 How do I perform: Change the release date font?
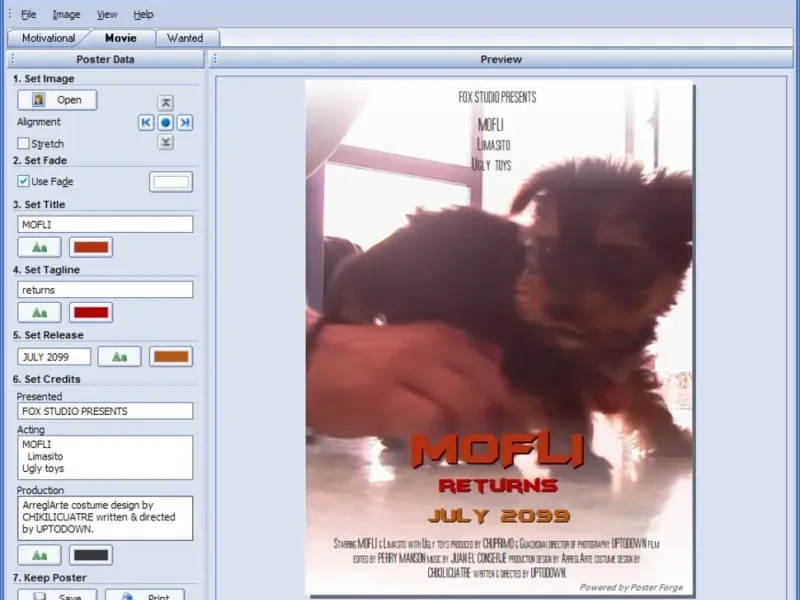119,357
